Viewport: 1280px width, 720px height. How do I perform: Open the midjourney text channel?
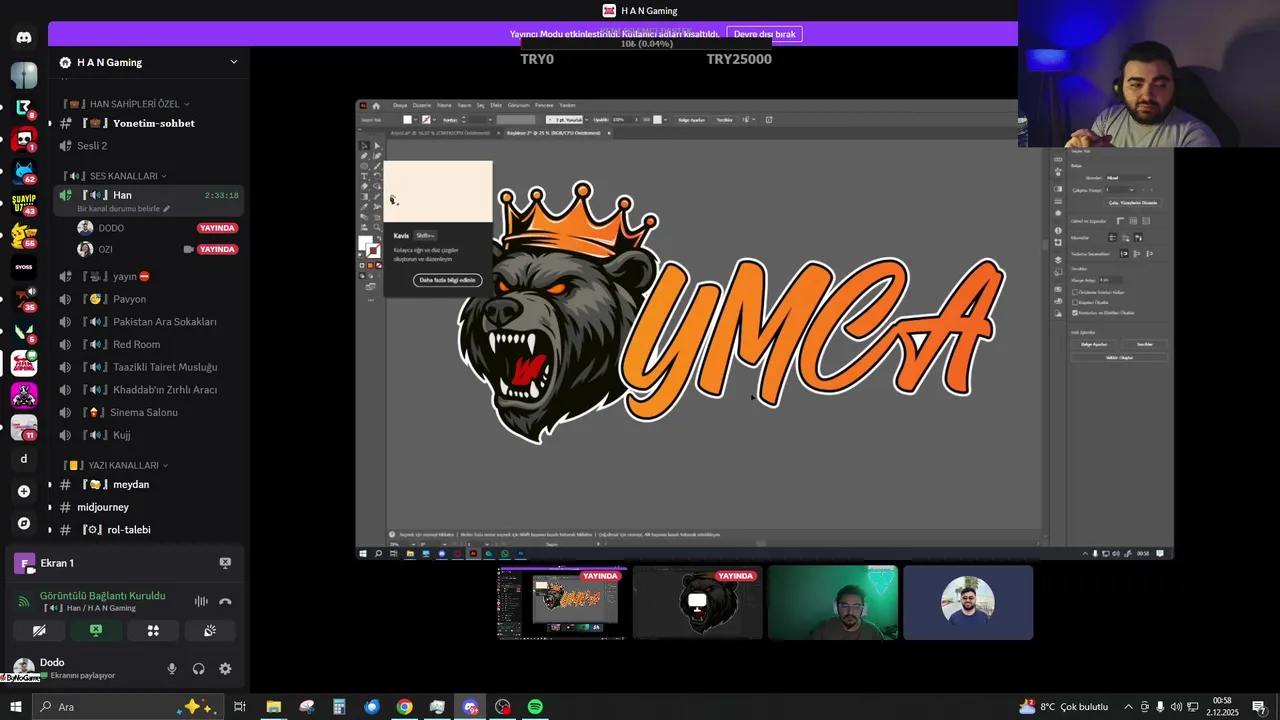tap(103, 507)
